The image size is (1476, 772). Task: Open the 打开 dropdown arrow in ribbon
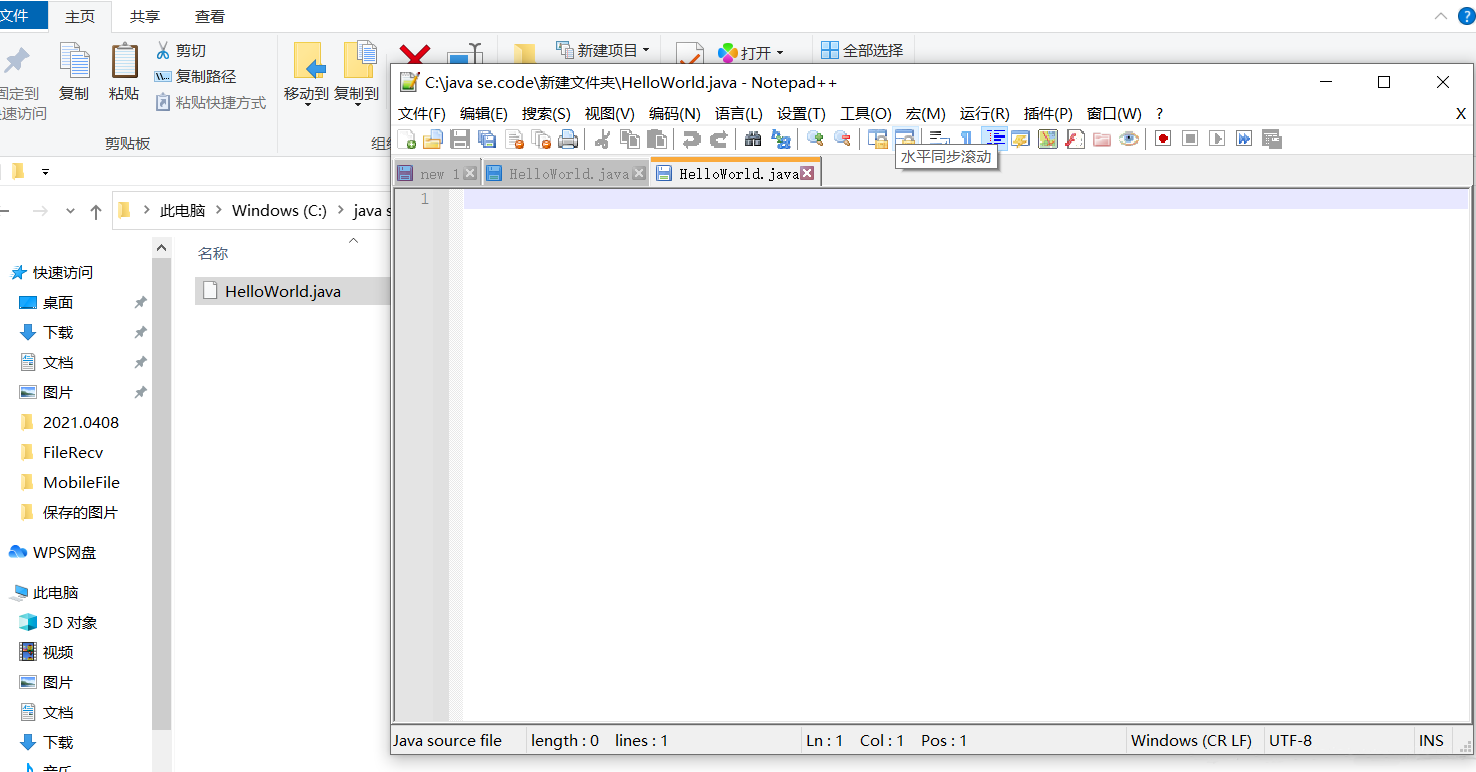(x=780, y=53)
